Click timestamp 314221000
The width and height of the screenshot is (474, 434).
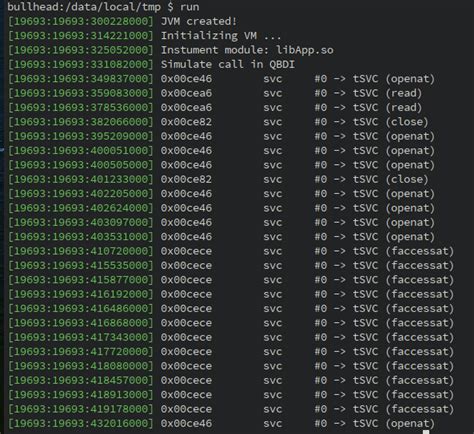(x=119, y=36)
